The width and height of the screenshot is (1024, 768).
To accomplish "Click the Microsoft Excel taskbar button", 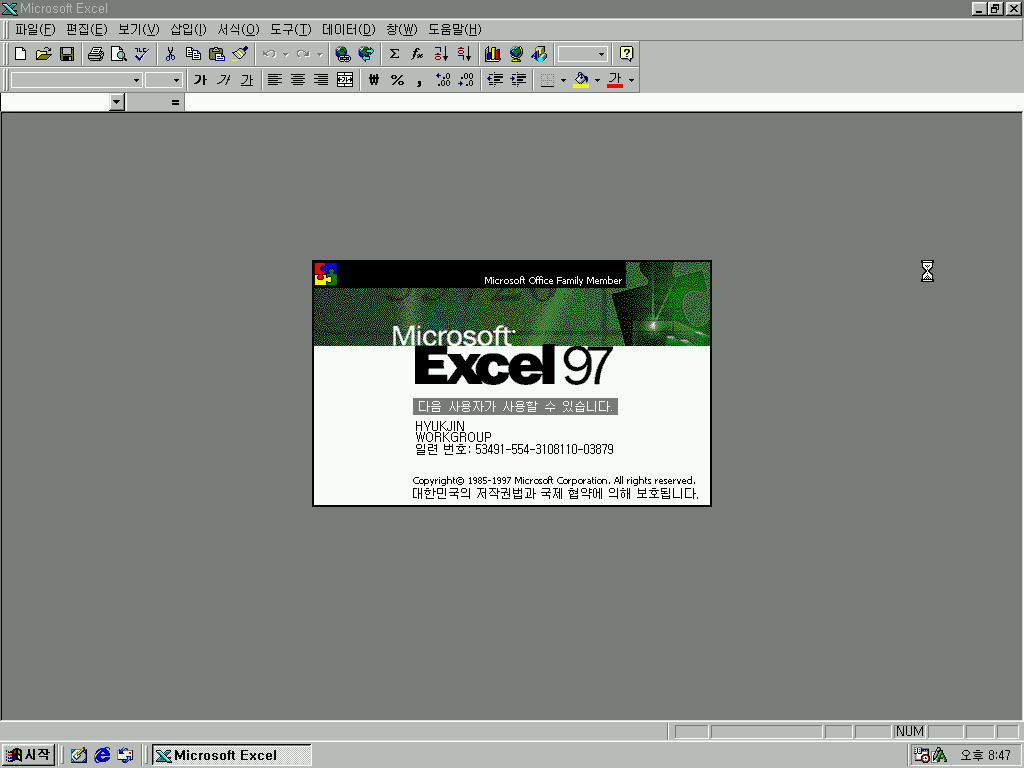I will pyautogui.click(x=232, y=755).
